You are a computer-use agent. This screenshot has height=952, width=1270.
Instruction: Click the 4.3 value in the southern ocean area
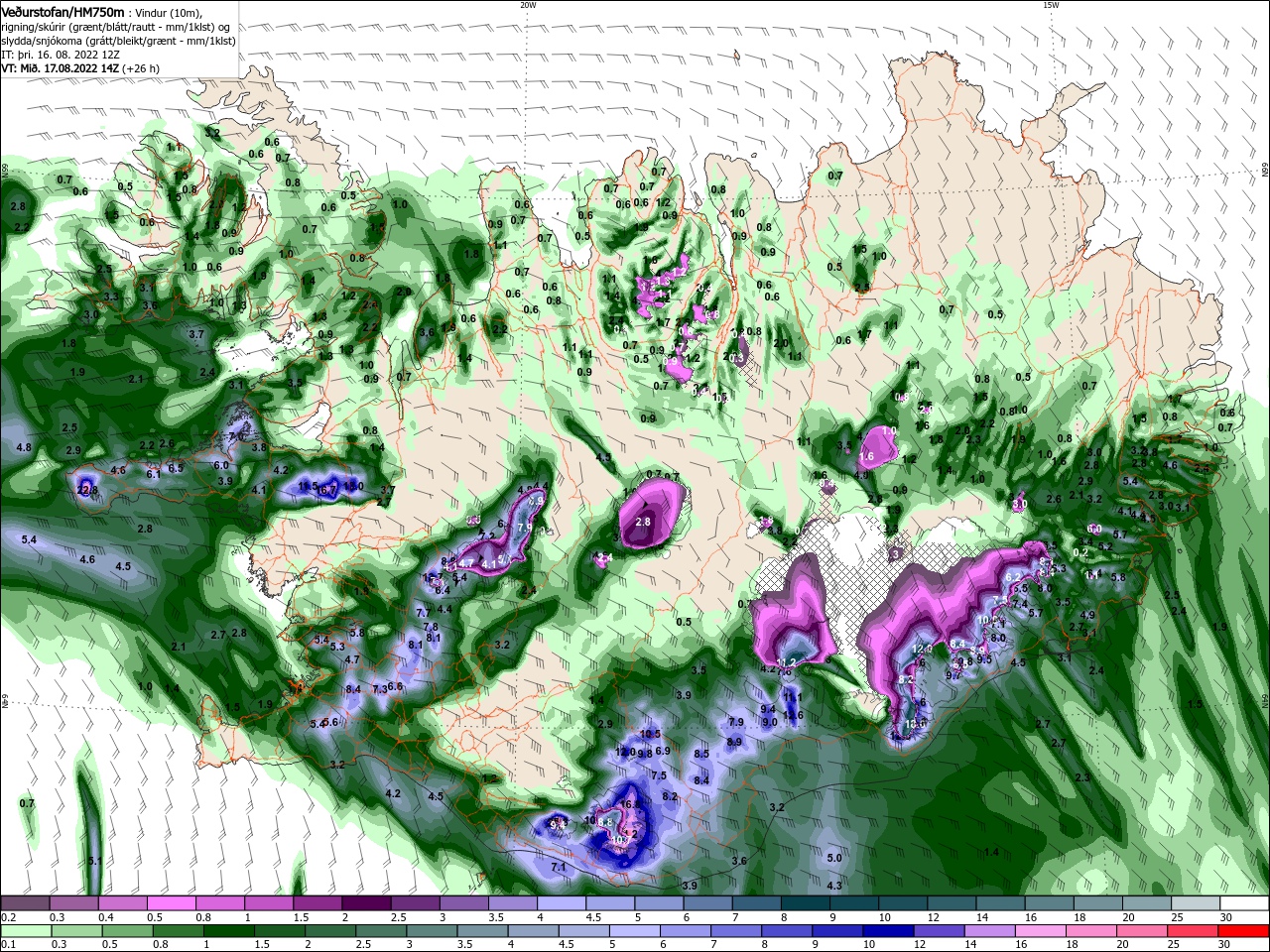[x=834, y=886]
